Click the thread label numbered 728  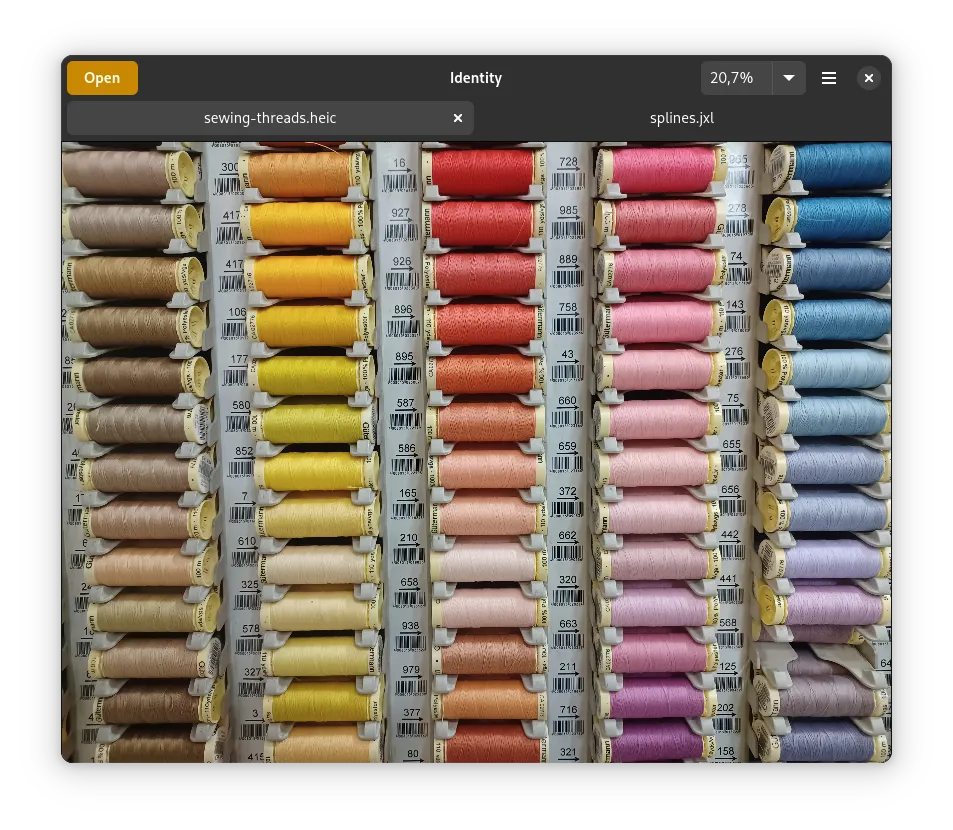coord(568,162)
